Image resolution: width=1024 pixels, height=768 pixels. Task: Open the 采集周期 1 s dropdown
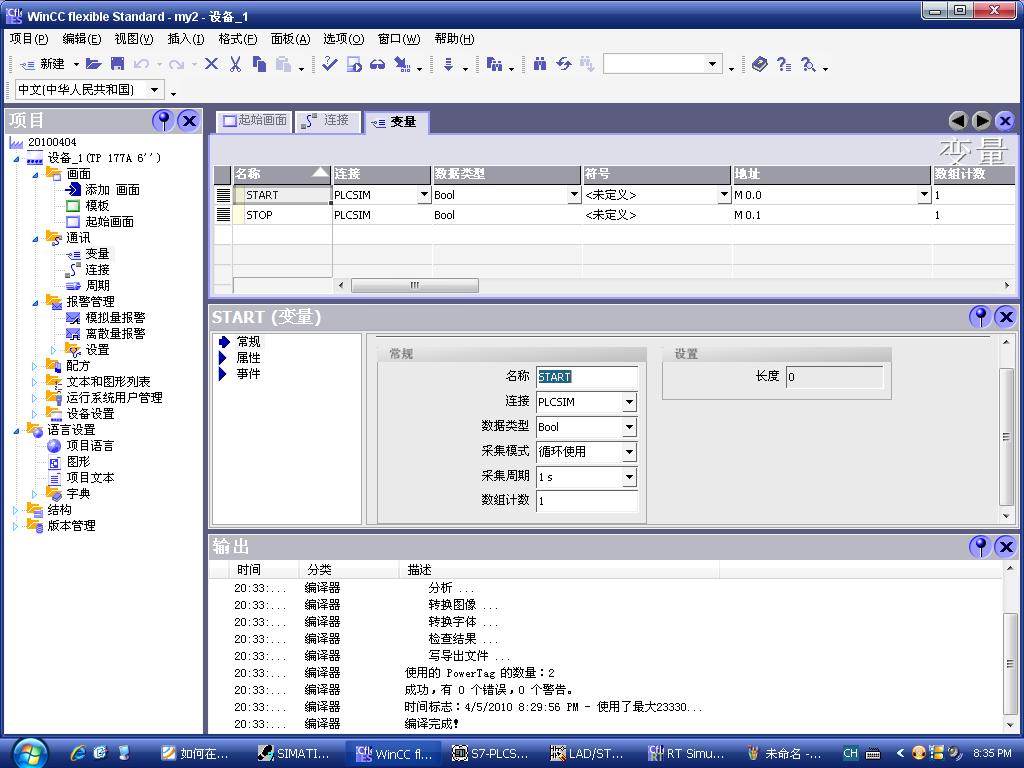coord(629,477)
